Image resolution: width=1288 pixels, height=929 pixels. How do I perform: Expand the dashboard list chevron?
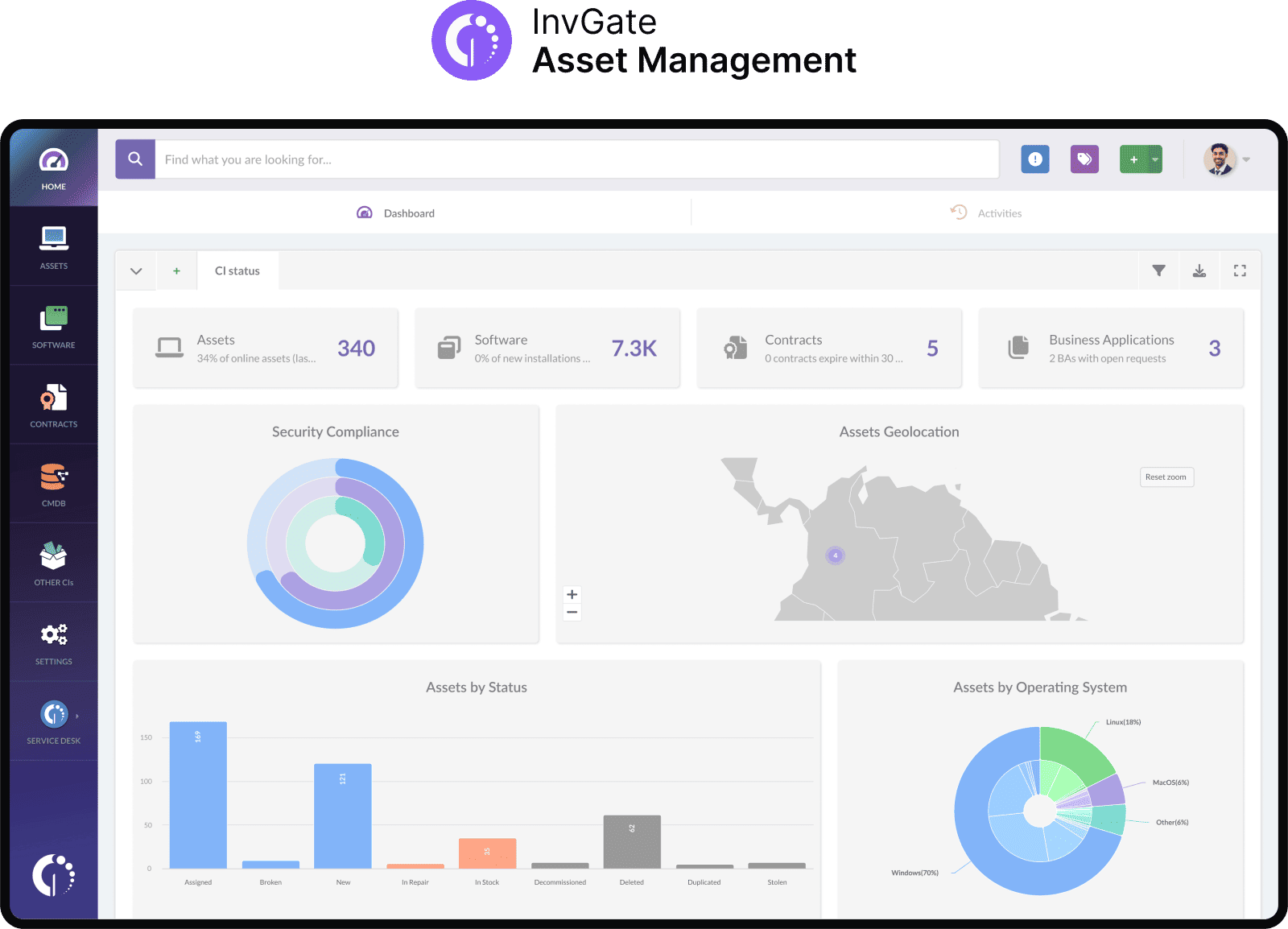[136, 270]
